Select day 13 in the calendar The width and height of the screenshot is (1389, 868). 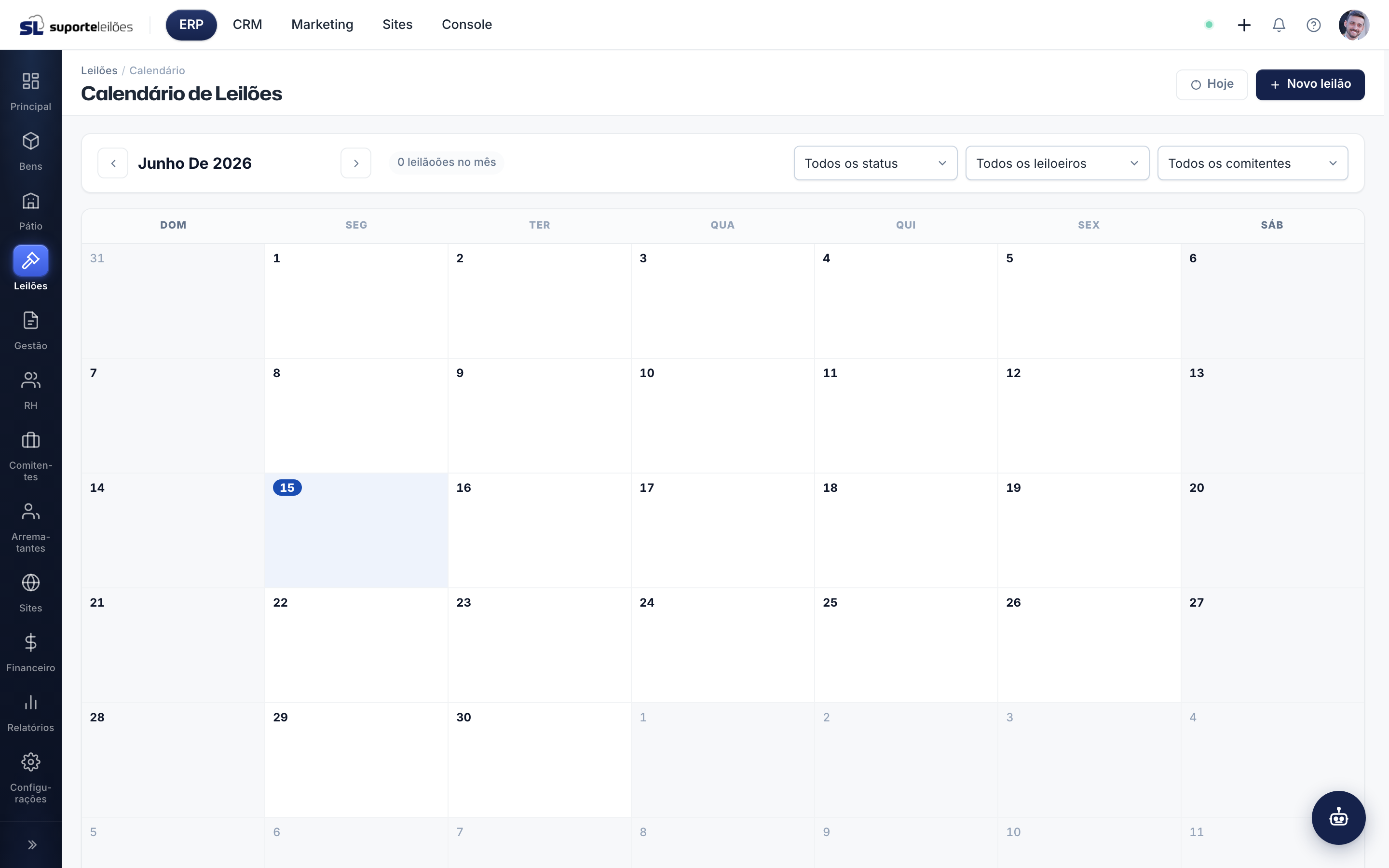pos(1272,416)
